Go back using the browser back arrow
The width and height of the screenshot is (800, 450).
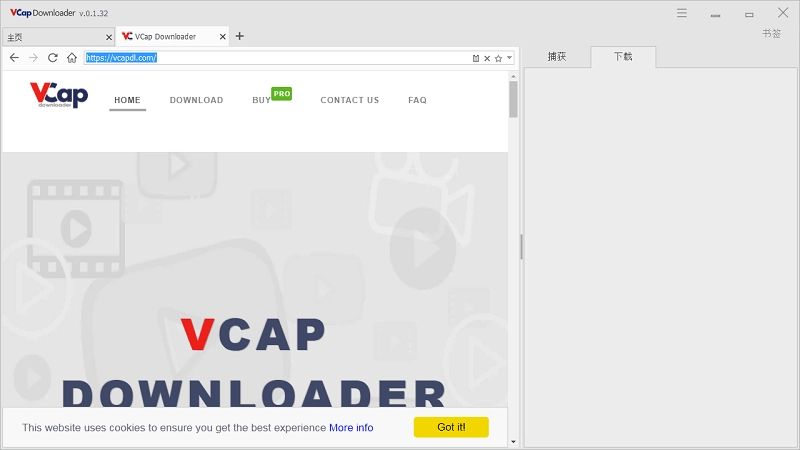14,58
